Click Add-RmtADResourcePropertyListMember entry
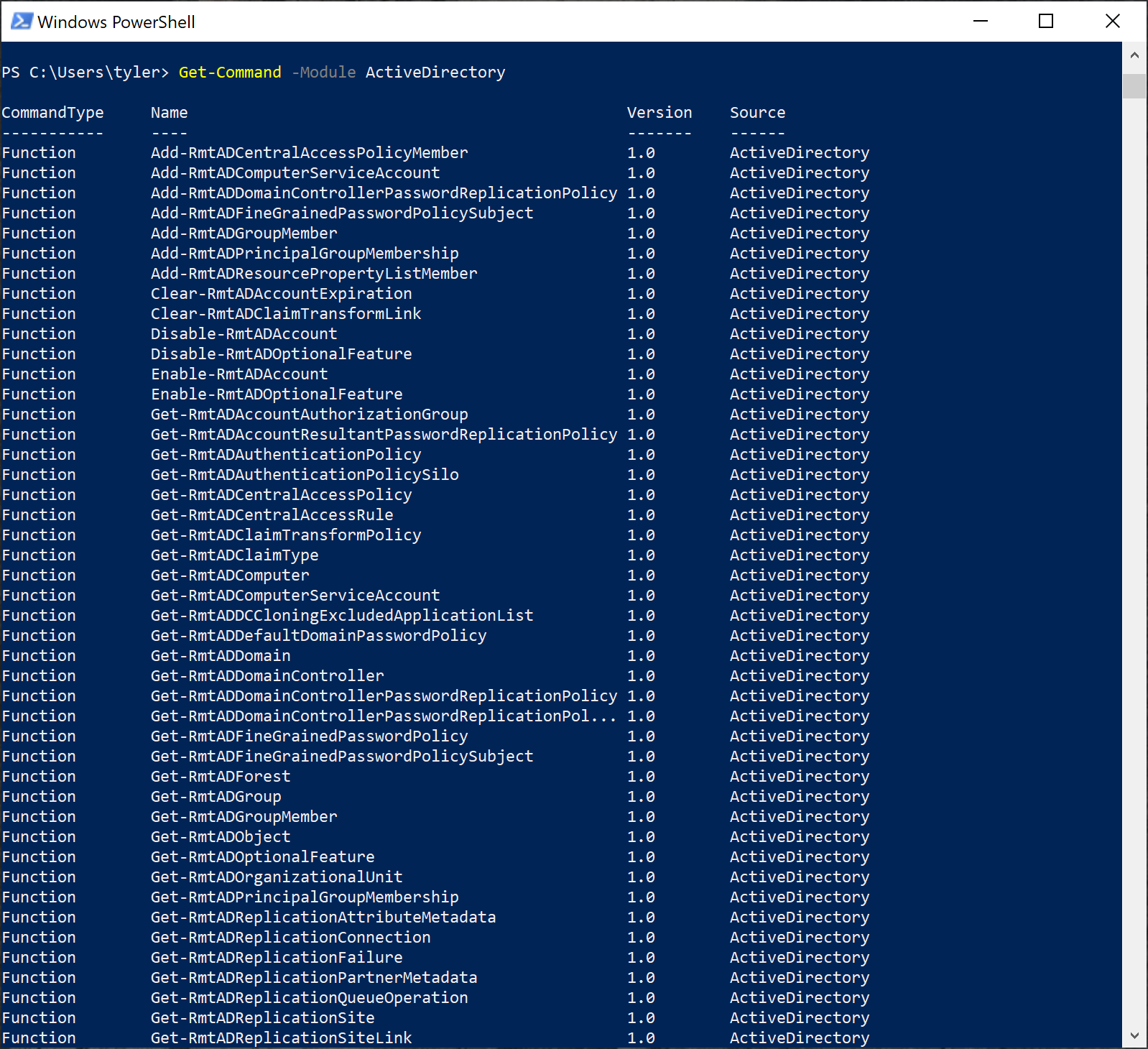Image resolution: width=1148 pixels, height=1049 pixels. click(x=314, y=274)
